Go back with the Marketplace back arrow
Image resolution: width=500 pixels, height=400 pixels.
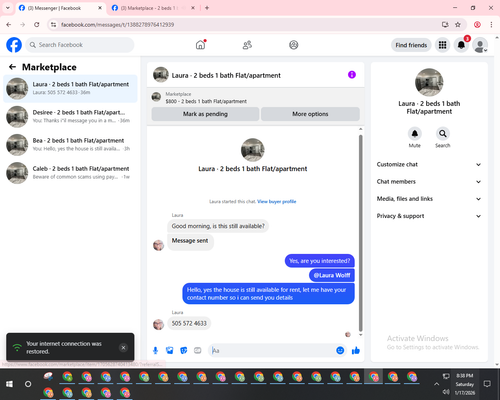coord(12,67)
